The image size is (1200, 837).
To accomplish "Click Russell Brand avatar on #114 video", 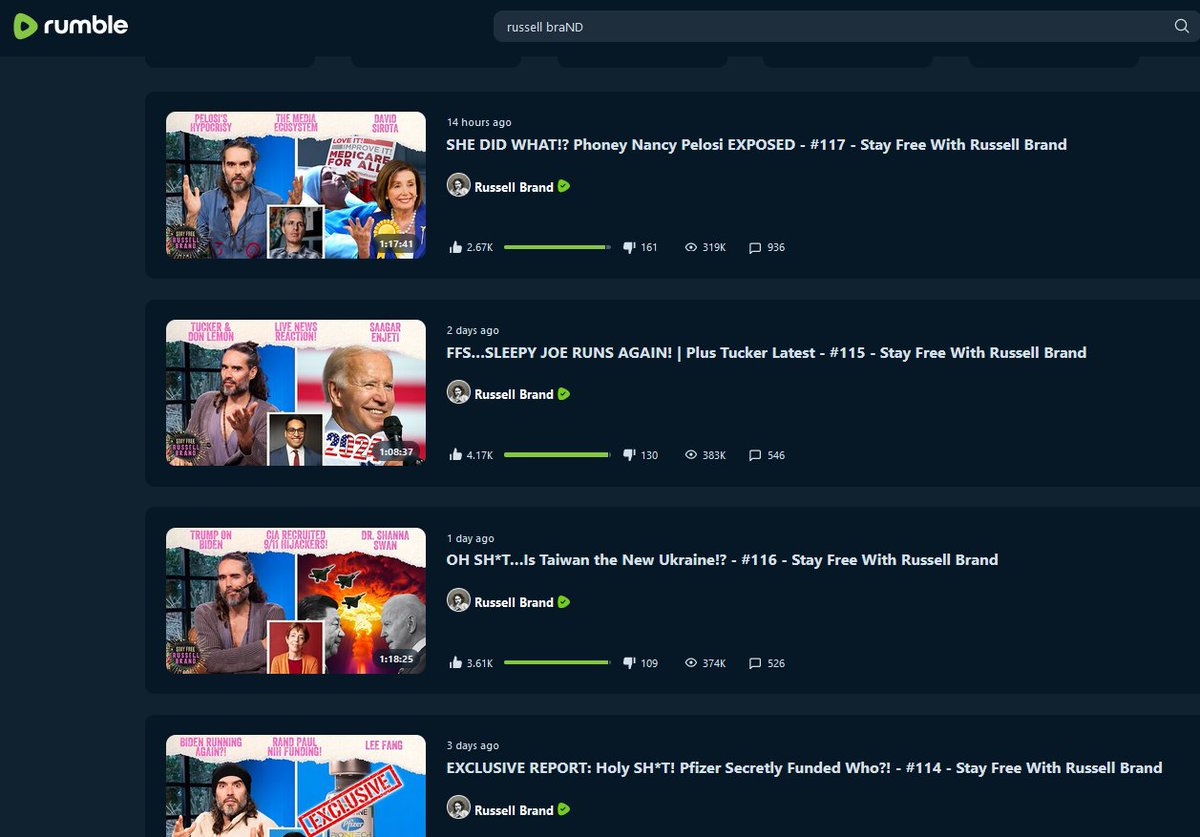I will 458,808.
